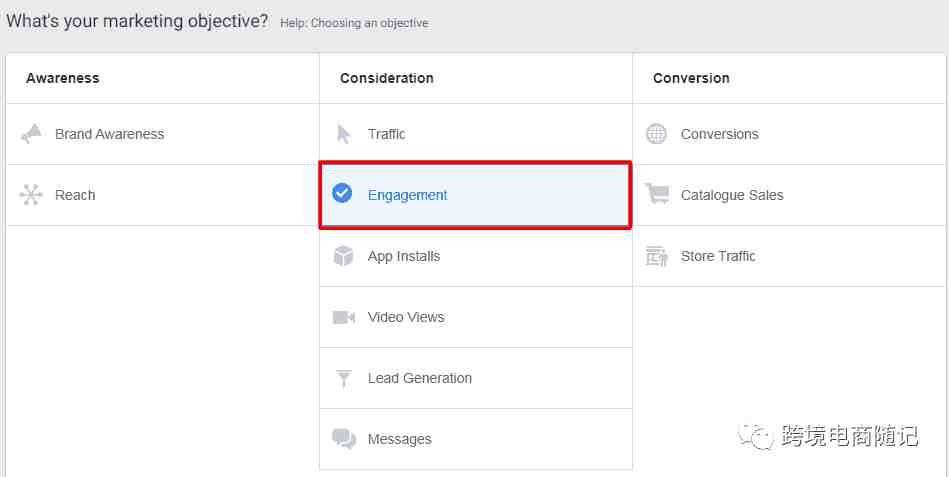Click the Consideration column header
The height and width of the screenshot is (477, 949).
pos(387,78)
